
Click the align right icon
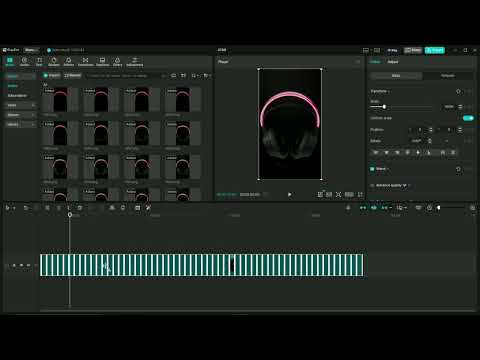click(x=397, y=152)
